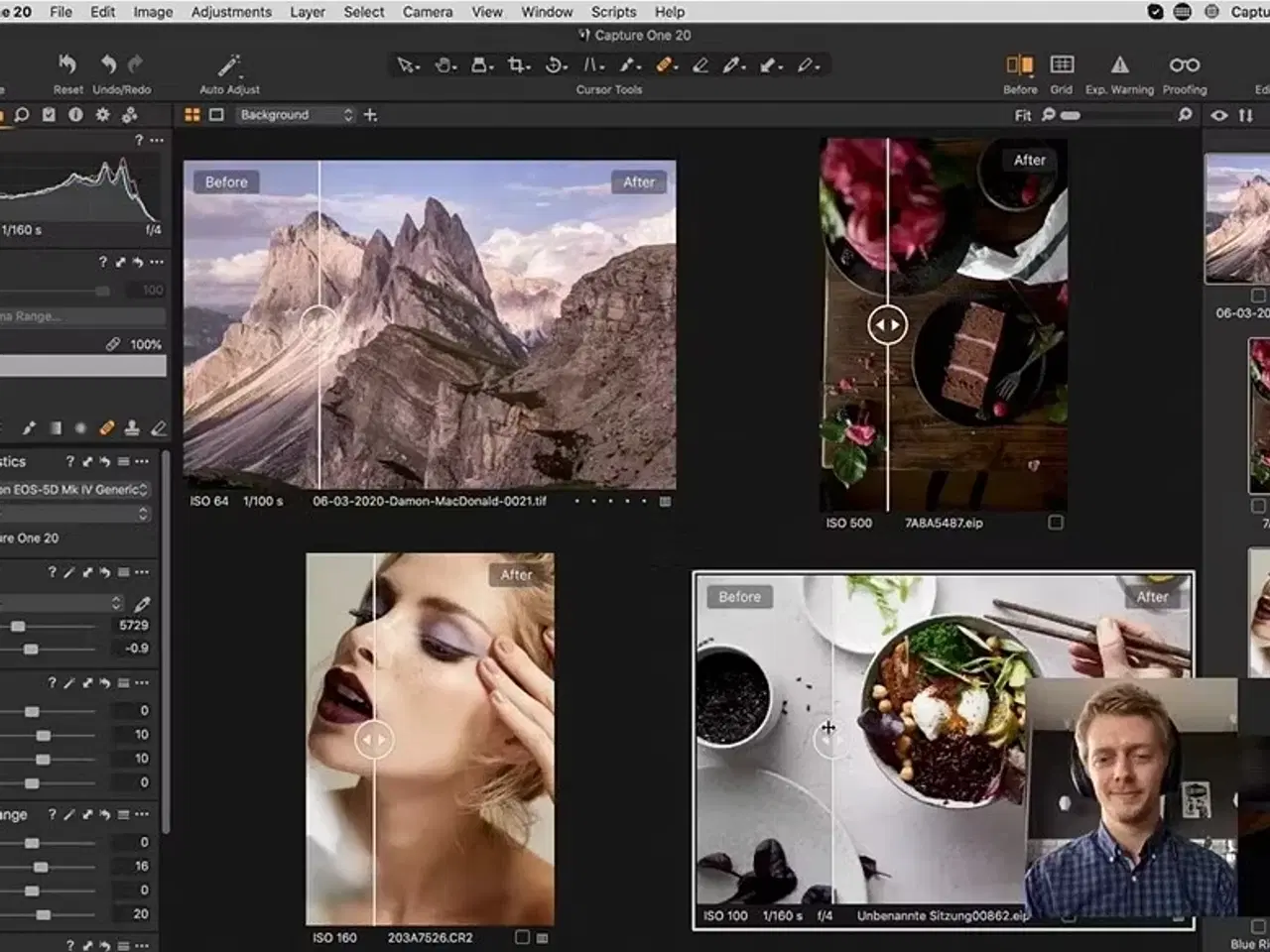
Task: Select the radial gradient mask icon in Layers
Action: point(80,428)
